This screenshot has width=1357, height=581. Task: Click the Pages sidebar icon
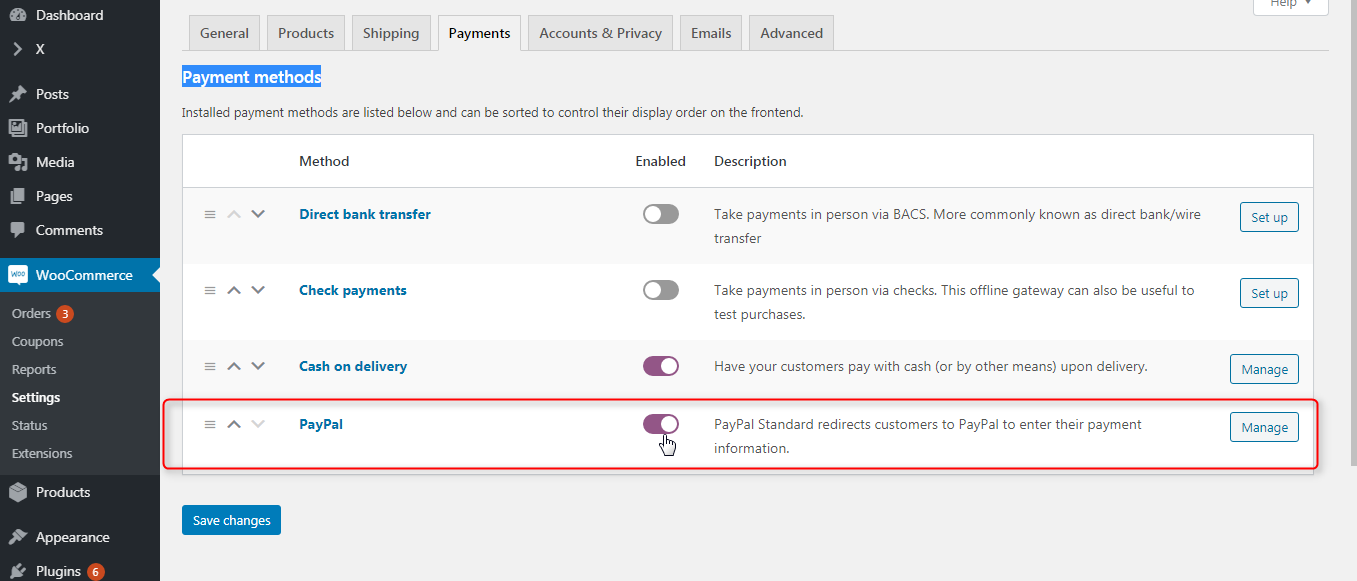tap(18, 196)
